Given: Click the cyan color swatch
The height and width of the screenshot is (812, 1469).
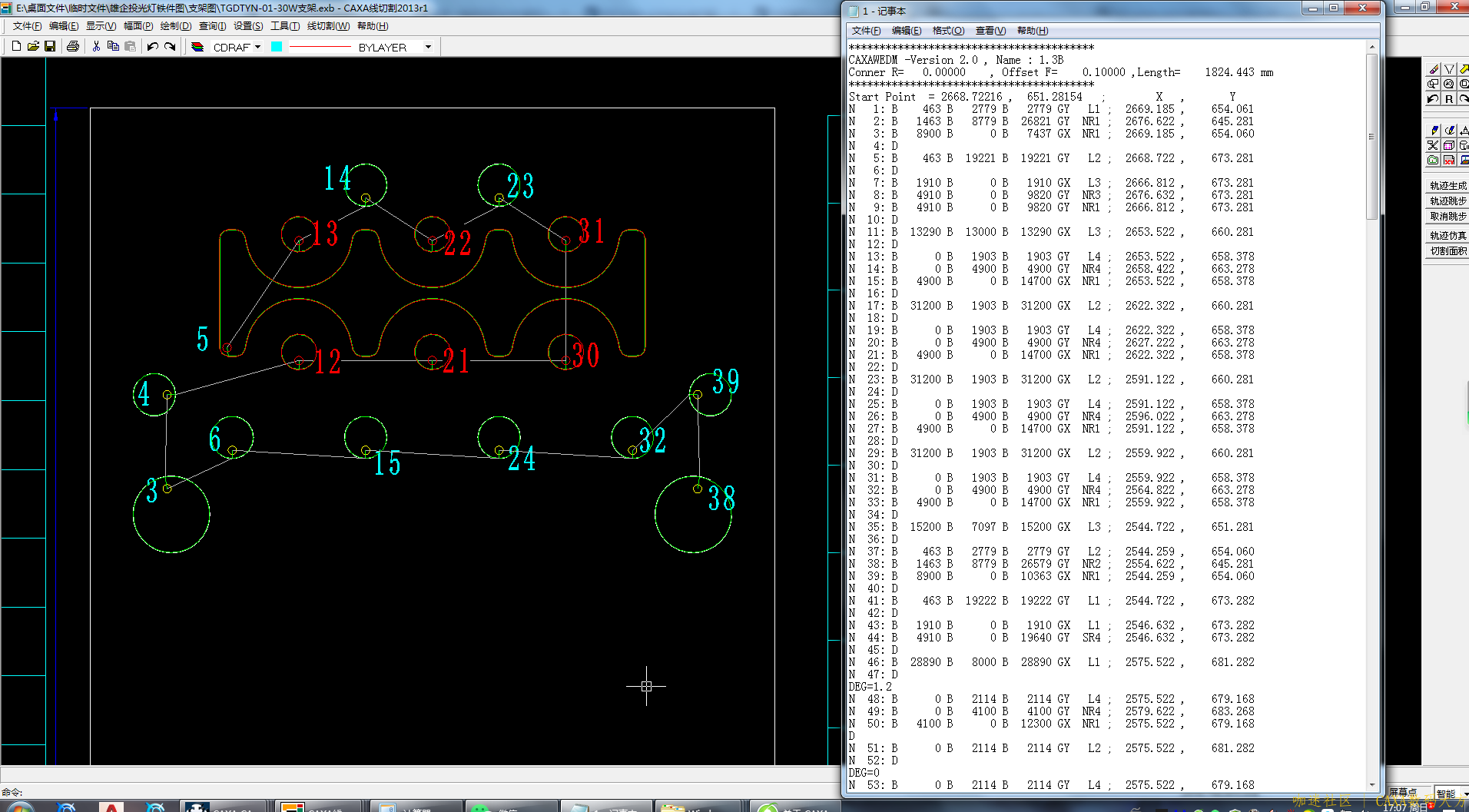Looking at the screenshot, I should coord(277,47).
